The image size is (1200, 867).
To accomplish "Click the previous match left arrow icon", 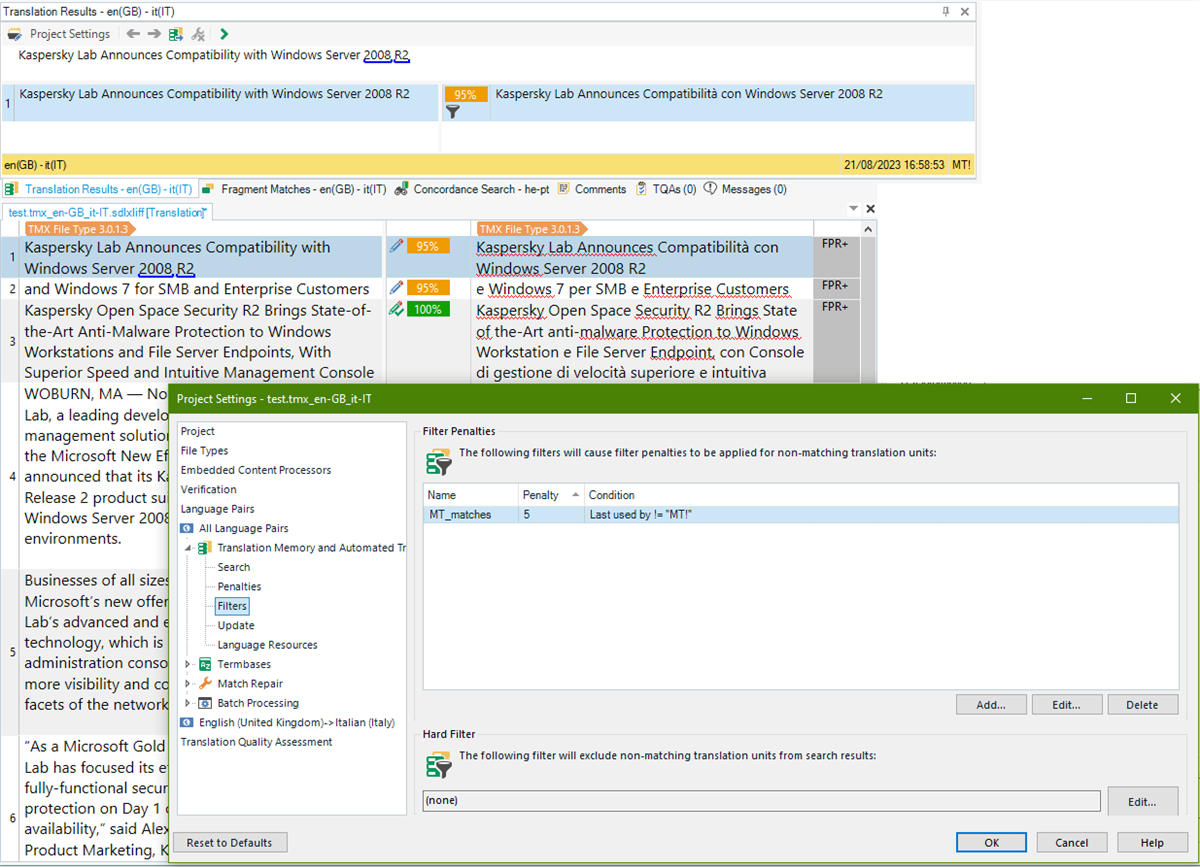I will 132,34.
